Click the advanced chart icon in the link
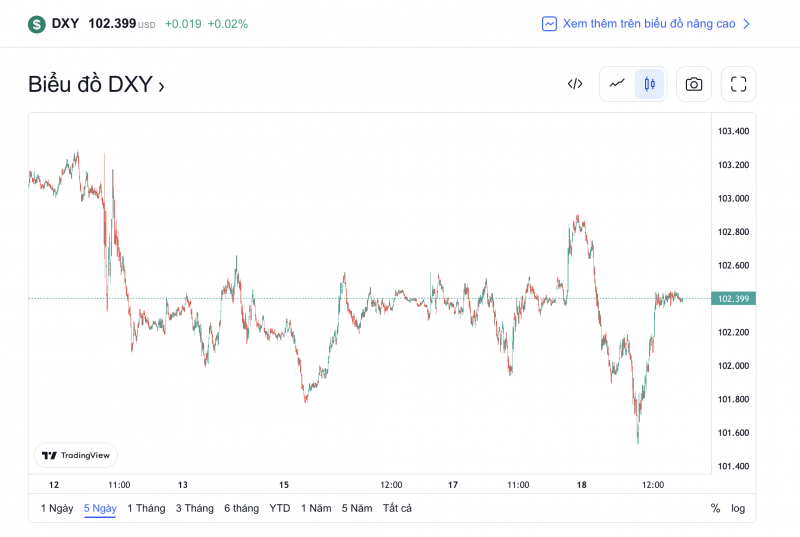Viewport: 800px width, 537px height. point(549,23)
